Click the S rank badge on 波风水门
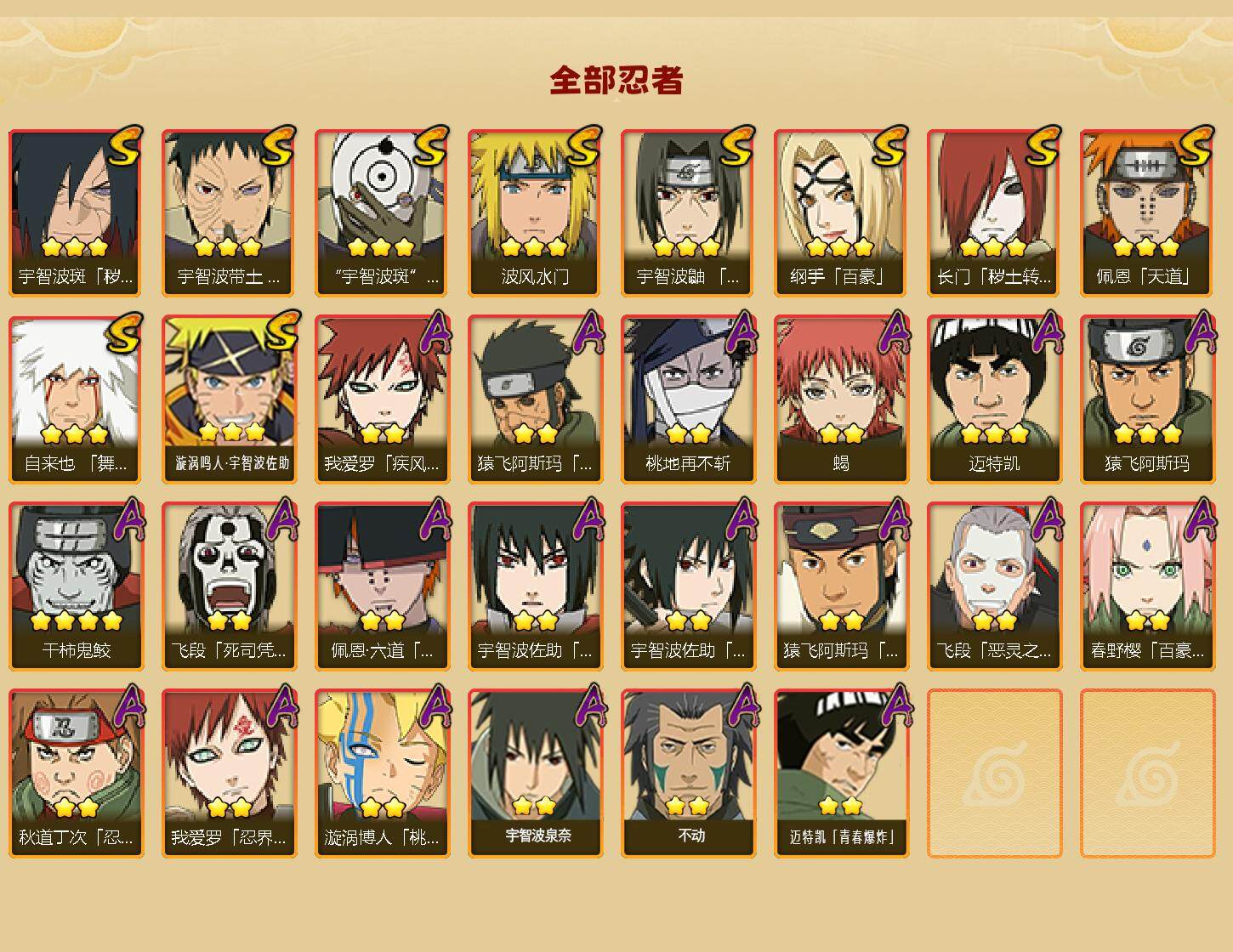The image size is (1233, 952). coord(584,145)
